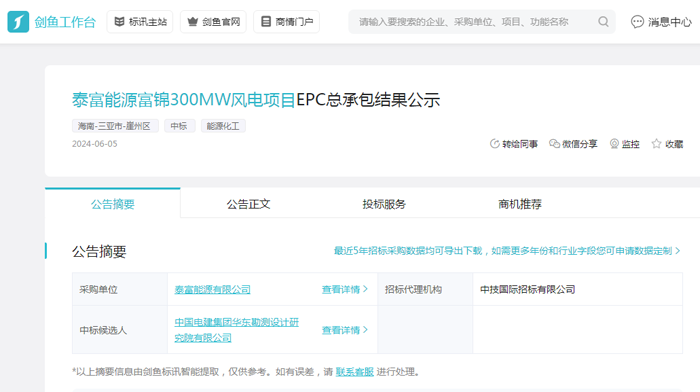This screenshot has height=392, width=700.
Task: Click the 泰富能源富锦300MW风电项目 title link
Action: coord(183,100)
